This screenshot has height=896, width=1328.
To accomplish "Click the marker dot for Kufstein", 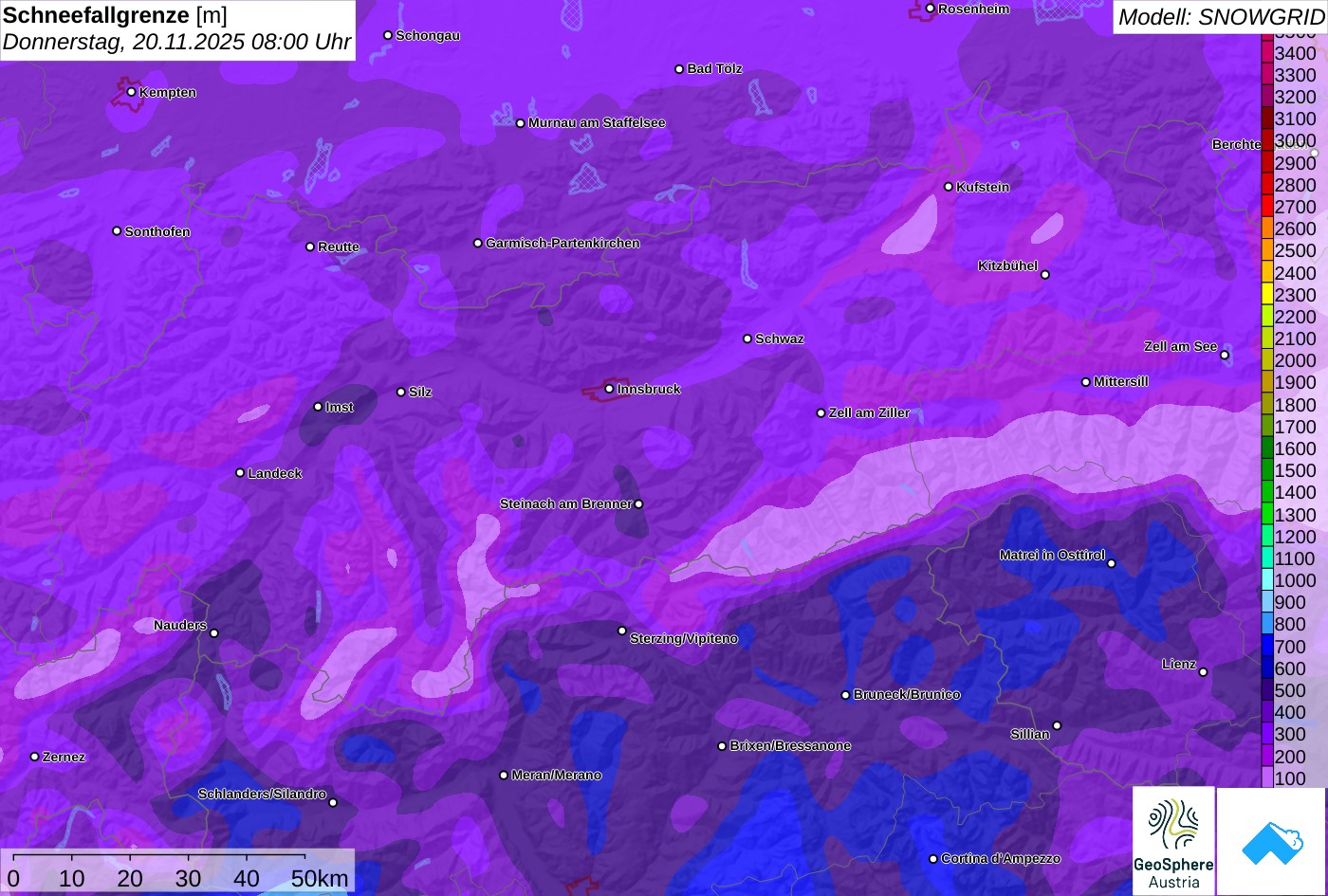I will pyautogui.click(x=949, y=187).
